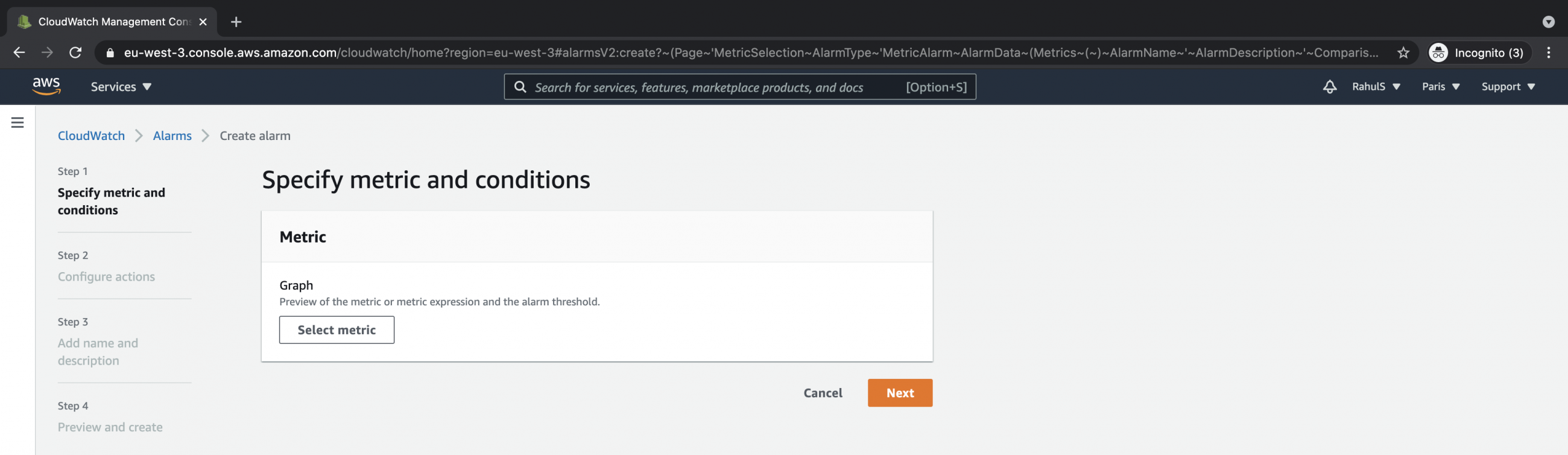Open the notifications bell icon
This screenshot has width=1568, height=455.
coord(1329,86)
